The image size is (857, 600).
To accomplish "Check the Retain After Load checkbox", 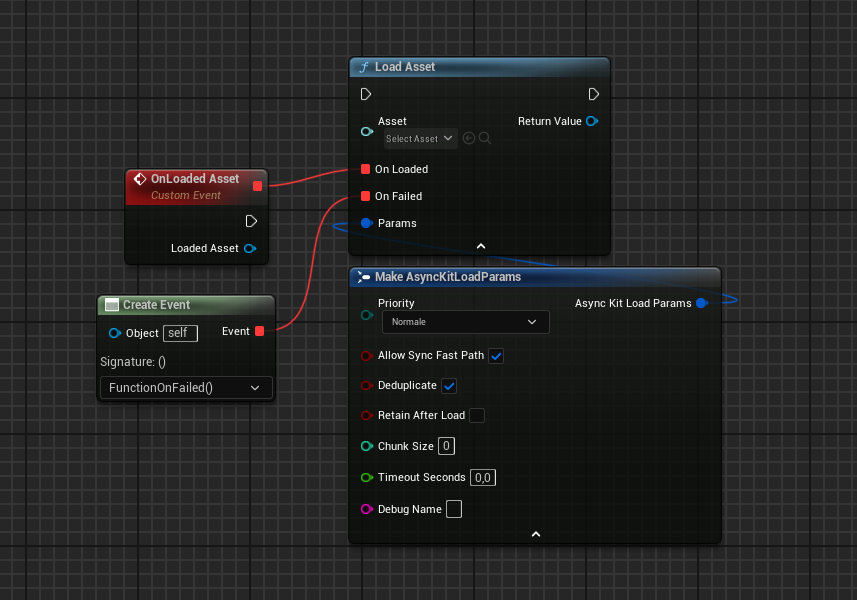I will [477, 415].
